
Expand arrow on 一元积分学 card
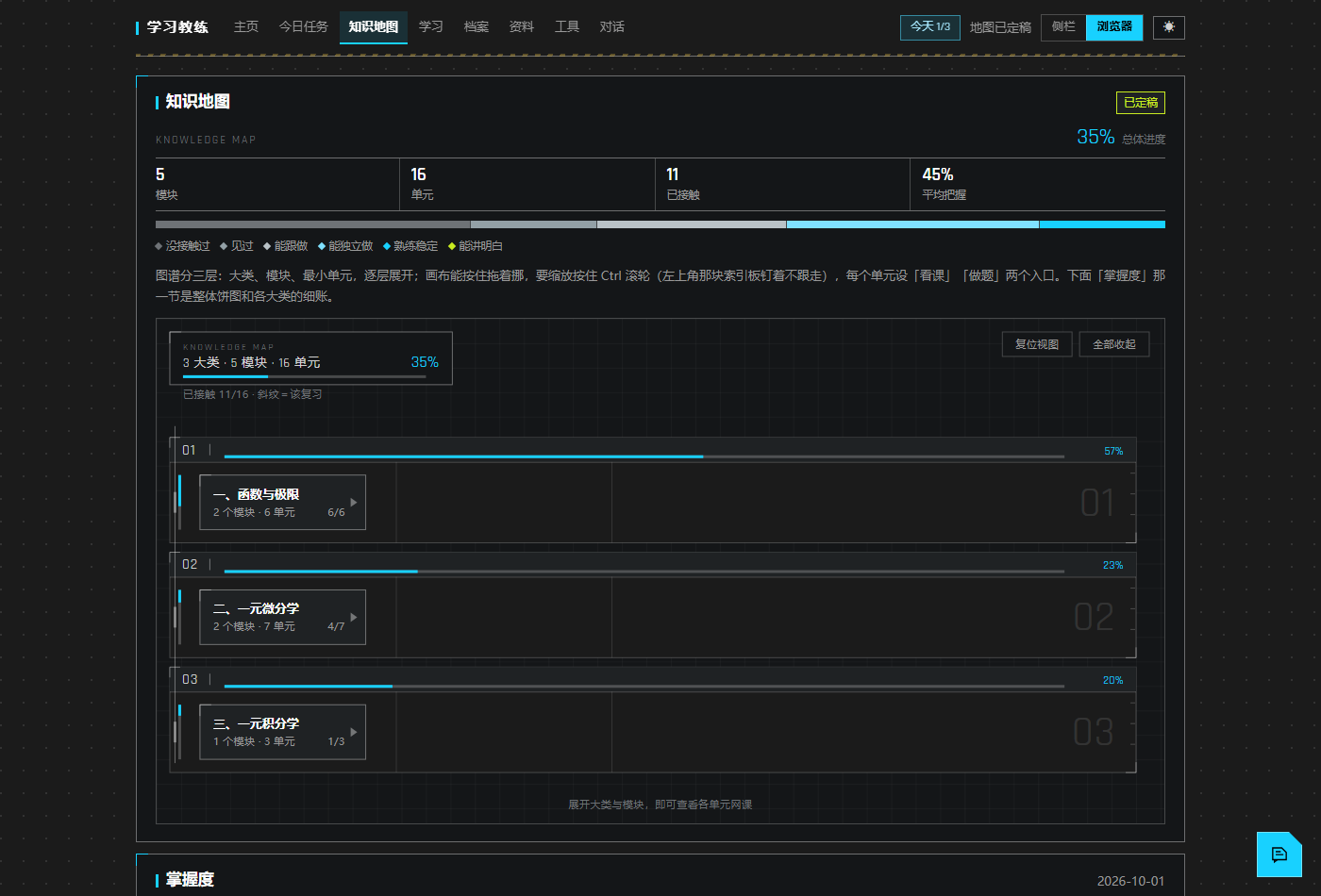[x=354, y=732]
